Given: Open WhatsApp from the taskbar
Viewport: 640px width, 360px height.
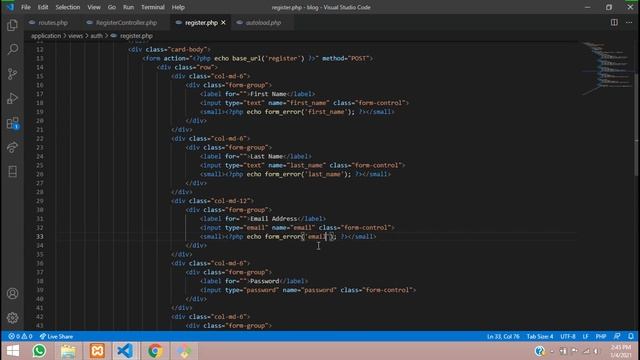Looking at the screenshot, I should (39, 351).
